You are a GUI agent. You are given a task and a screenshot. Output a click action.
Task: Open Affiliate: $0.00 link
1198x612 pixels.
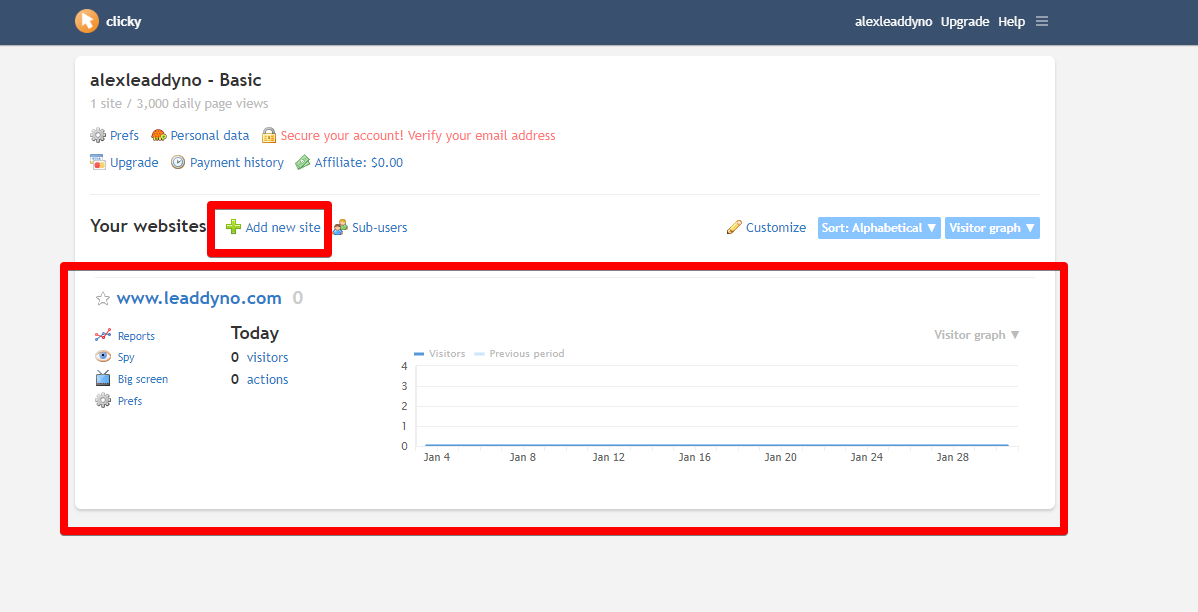(x=359, y=162)
